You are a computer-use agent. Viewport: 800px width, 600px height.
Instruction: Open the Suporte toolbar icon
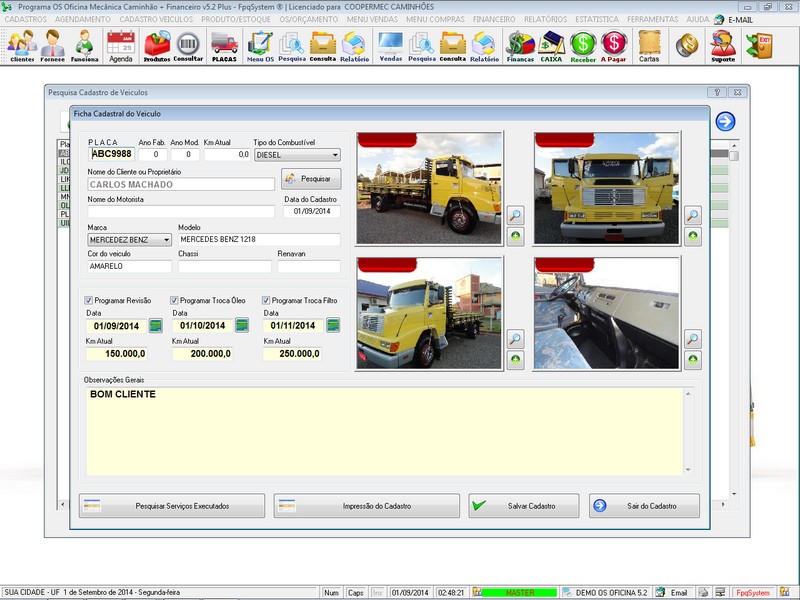(722, 45)
